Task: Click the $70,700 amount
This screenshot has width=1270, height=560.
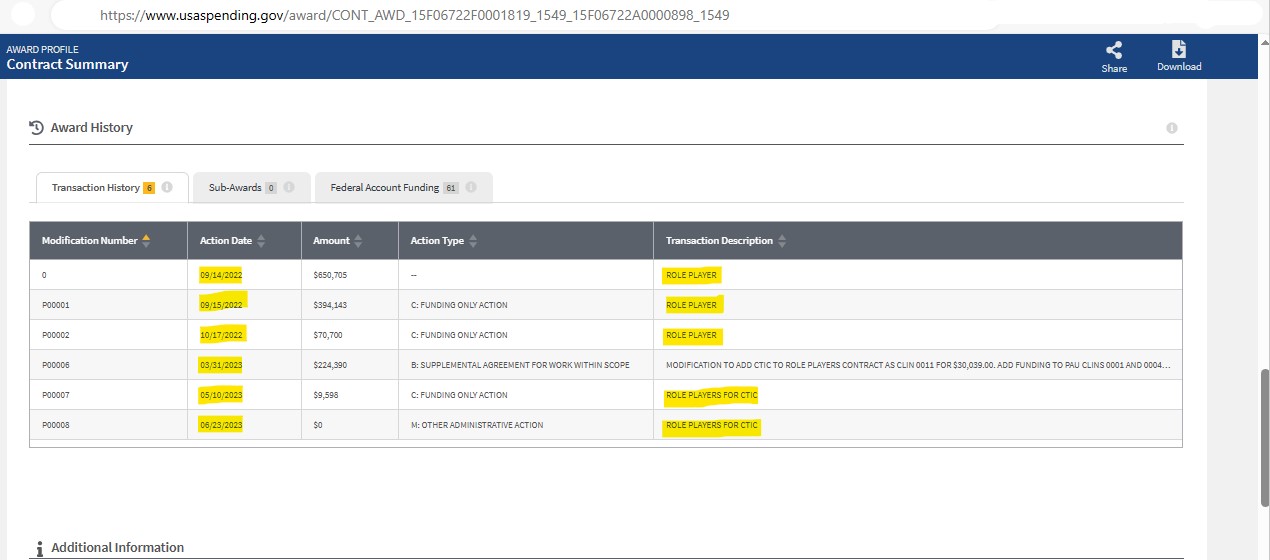Action: pyautogui.click(x=327, y=335)
